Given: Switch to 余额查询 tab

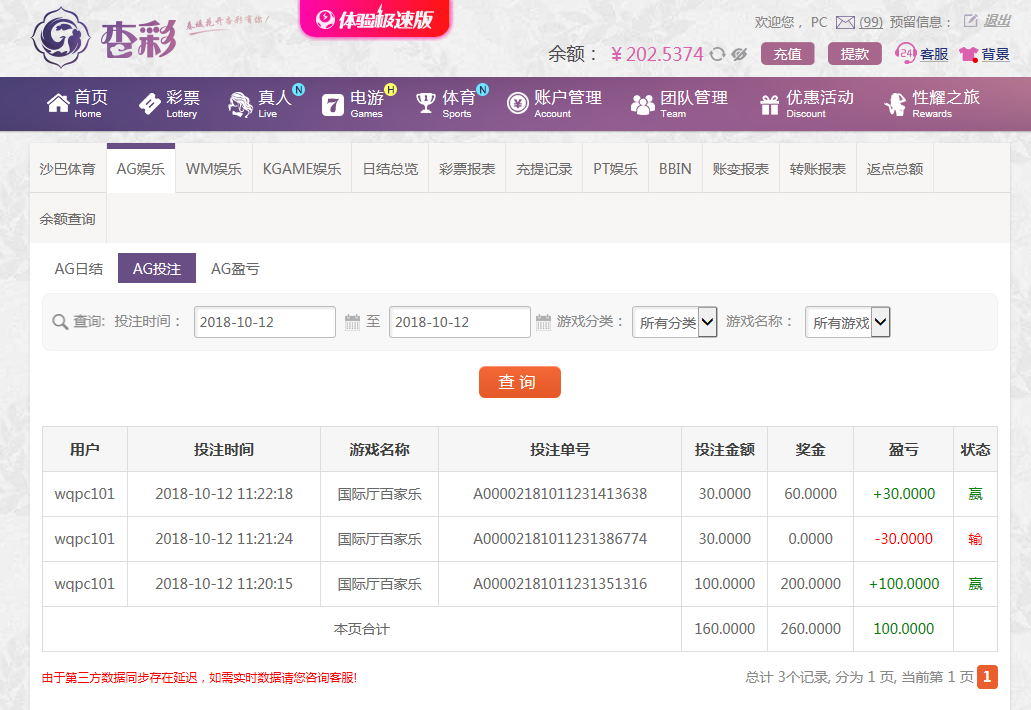Looking at the screenshot, I should click(67, 219).
